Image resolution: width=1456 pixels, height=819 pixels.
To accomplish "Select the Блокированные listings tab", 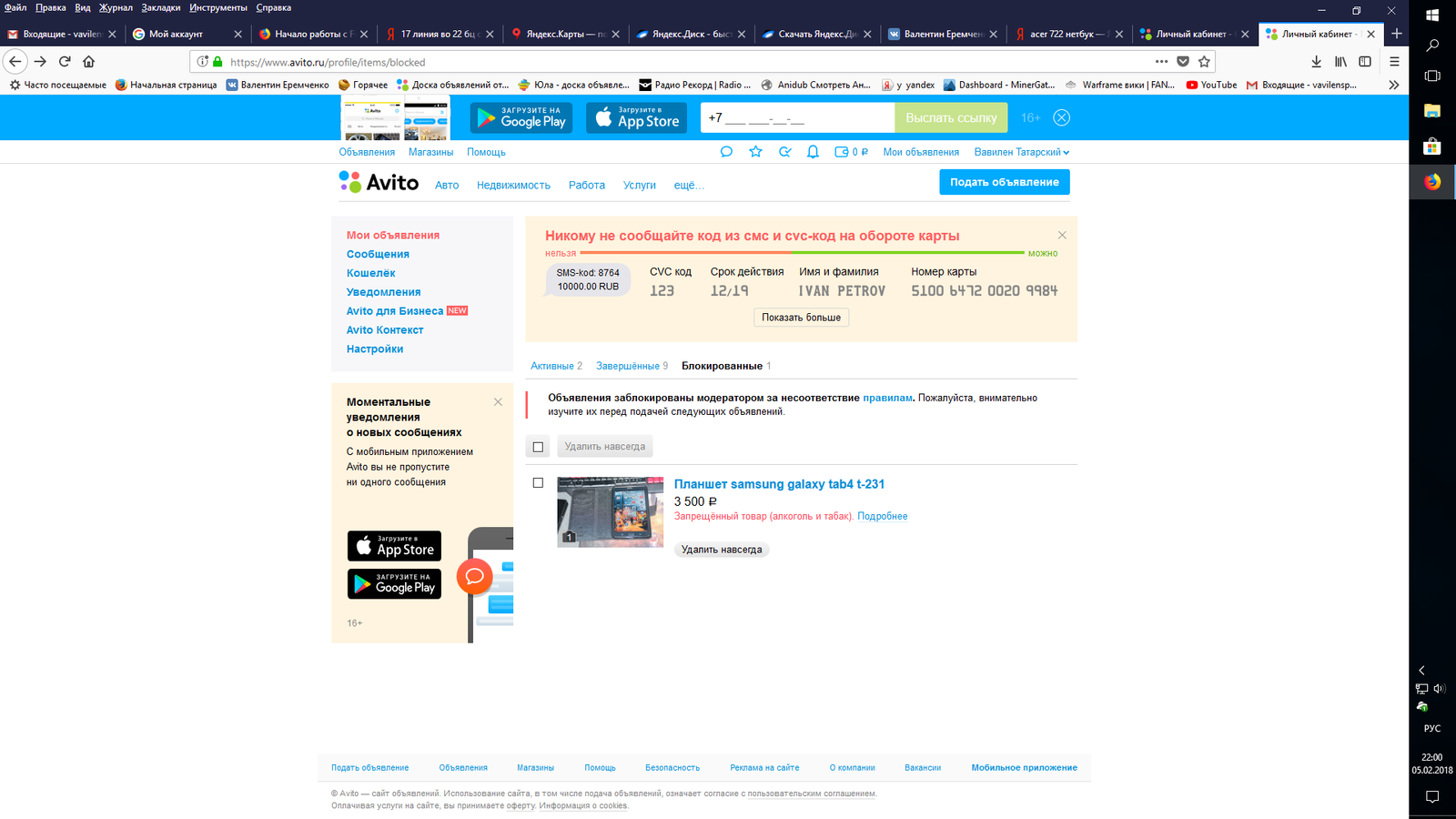I will [x=726, y=366].
